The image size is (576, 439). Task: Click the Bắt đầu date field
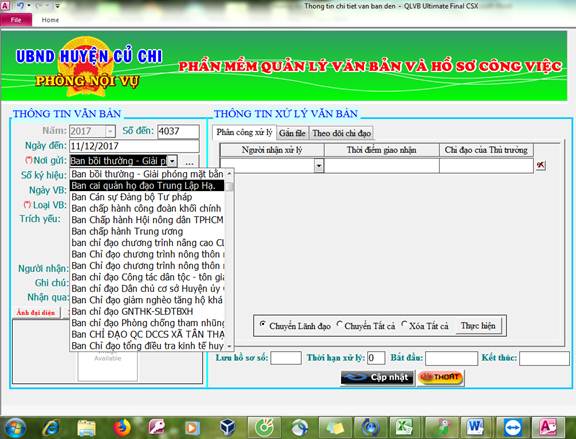pos(451,358)
